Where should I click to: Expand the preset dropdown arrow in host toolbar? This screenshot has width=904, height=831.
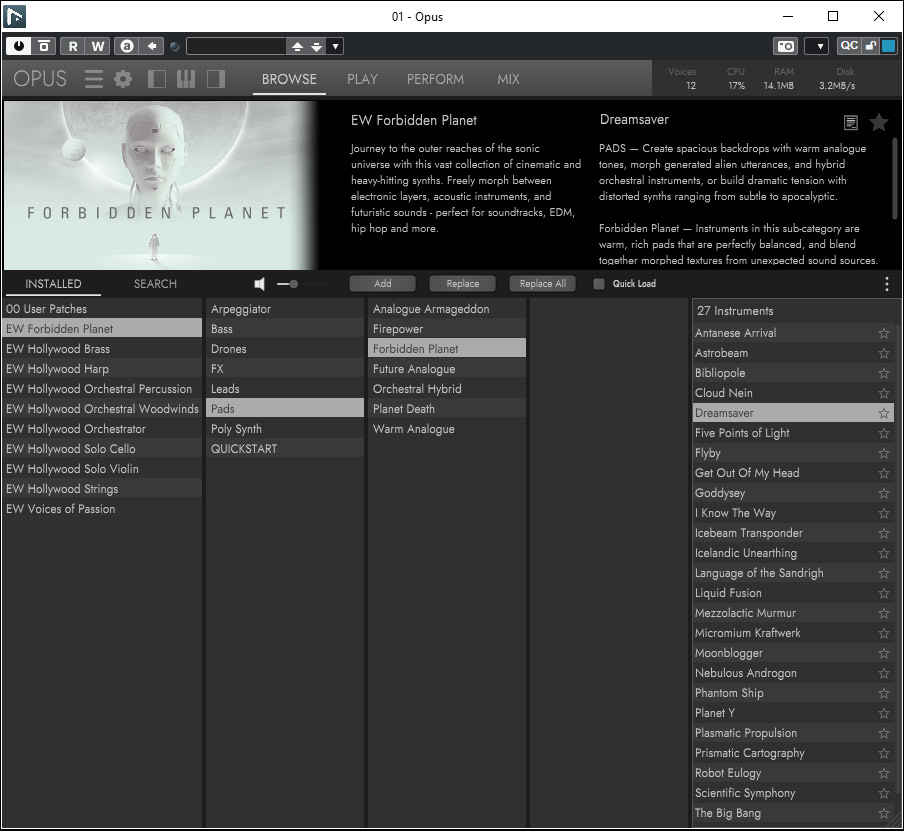point(335,46)
